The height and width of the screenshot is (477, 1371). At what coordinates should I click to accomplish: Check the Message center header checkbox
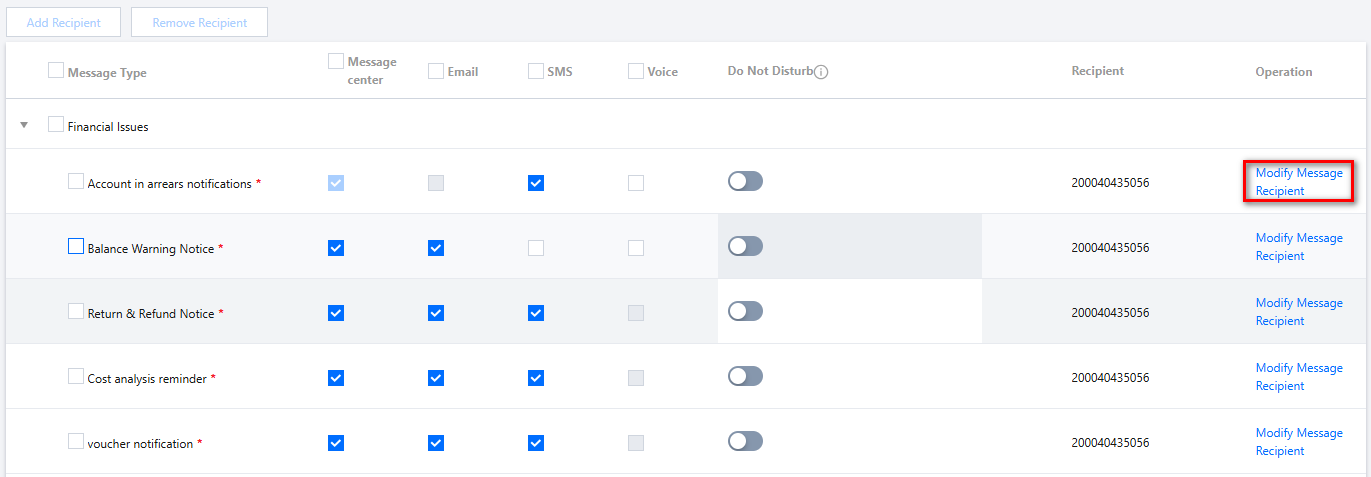(336, 61)
